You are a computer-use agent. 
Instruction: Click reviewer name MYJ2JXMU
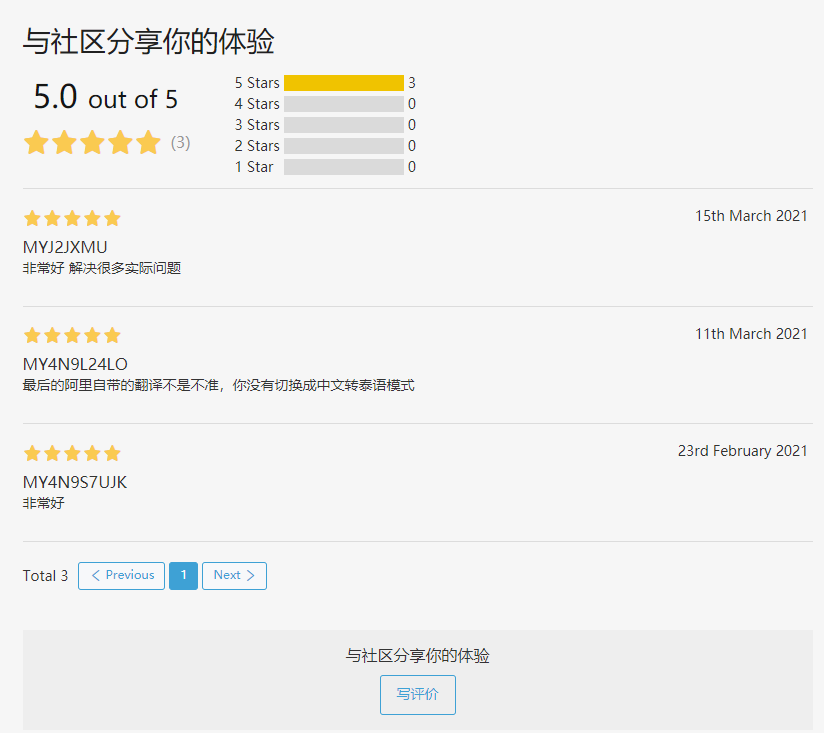tap(65, 247)
